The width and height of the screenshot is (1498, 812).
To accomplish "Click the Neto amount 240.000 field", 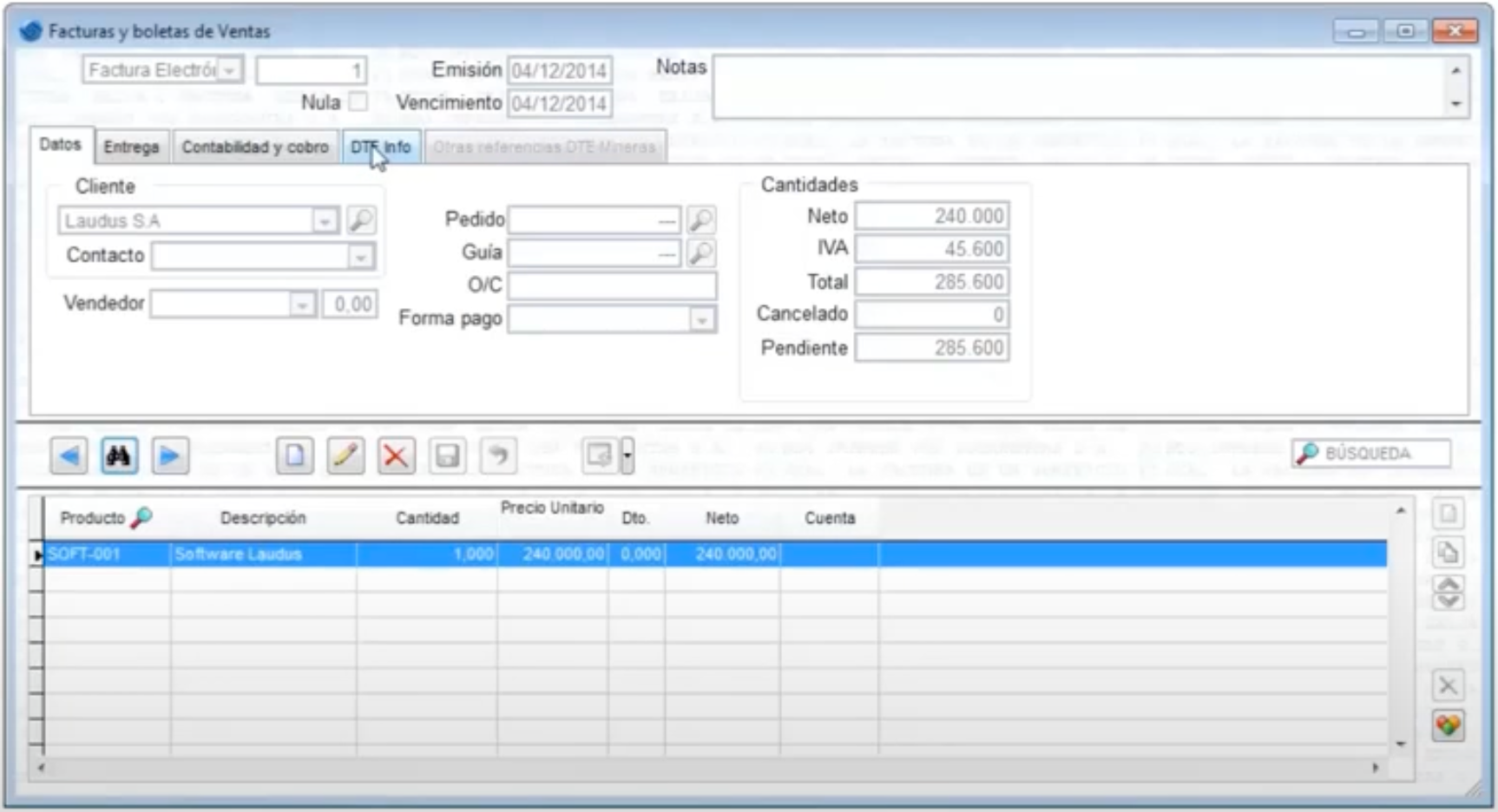I will click(931, 216).
